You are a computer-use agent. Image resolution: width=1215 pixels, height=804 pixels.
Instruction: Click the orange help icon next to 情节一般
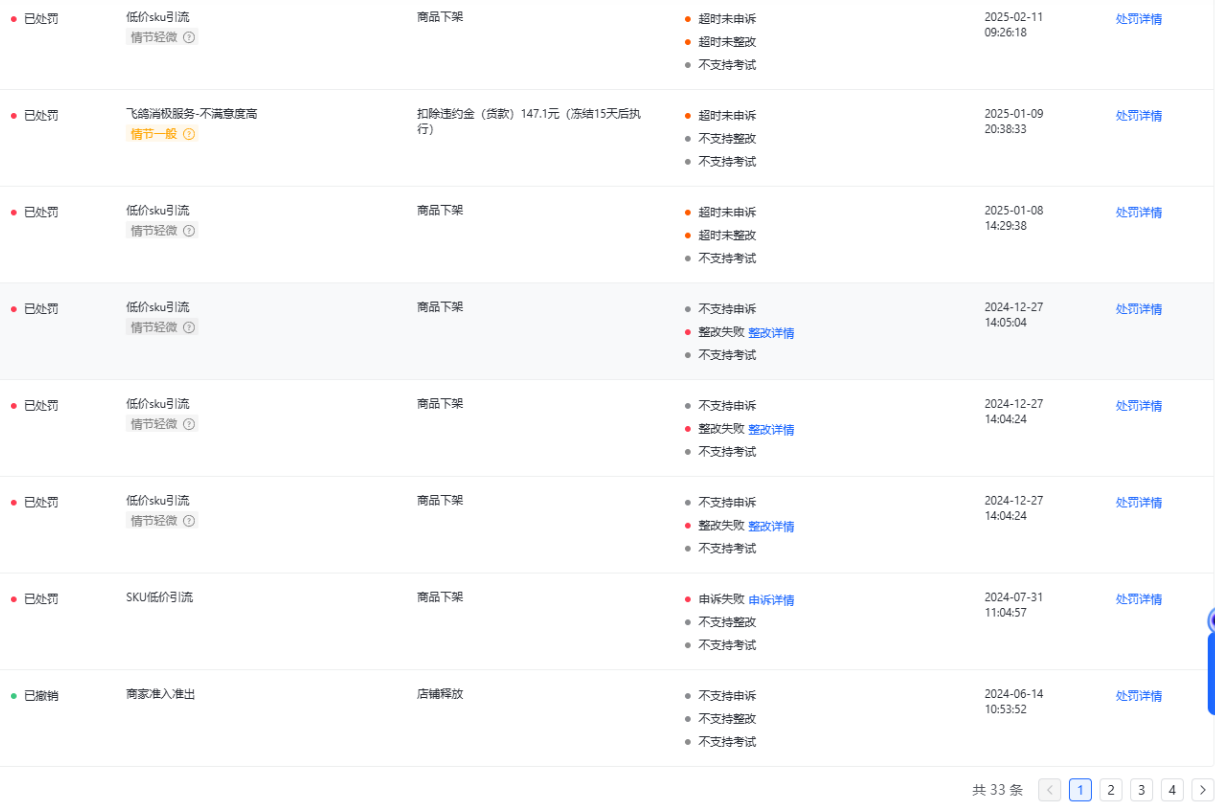(189, 134)
